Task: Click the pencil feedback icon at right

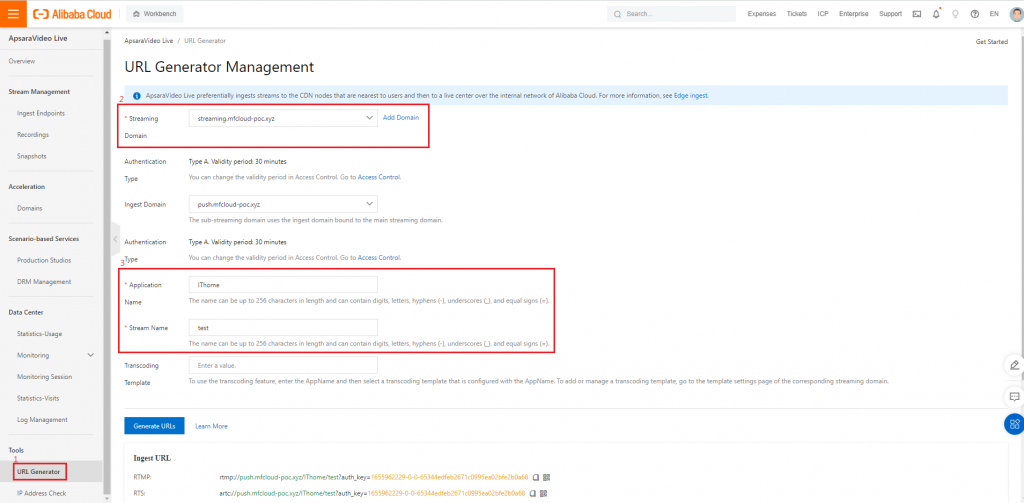Action: tap(1014, 365)
